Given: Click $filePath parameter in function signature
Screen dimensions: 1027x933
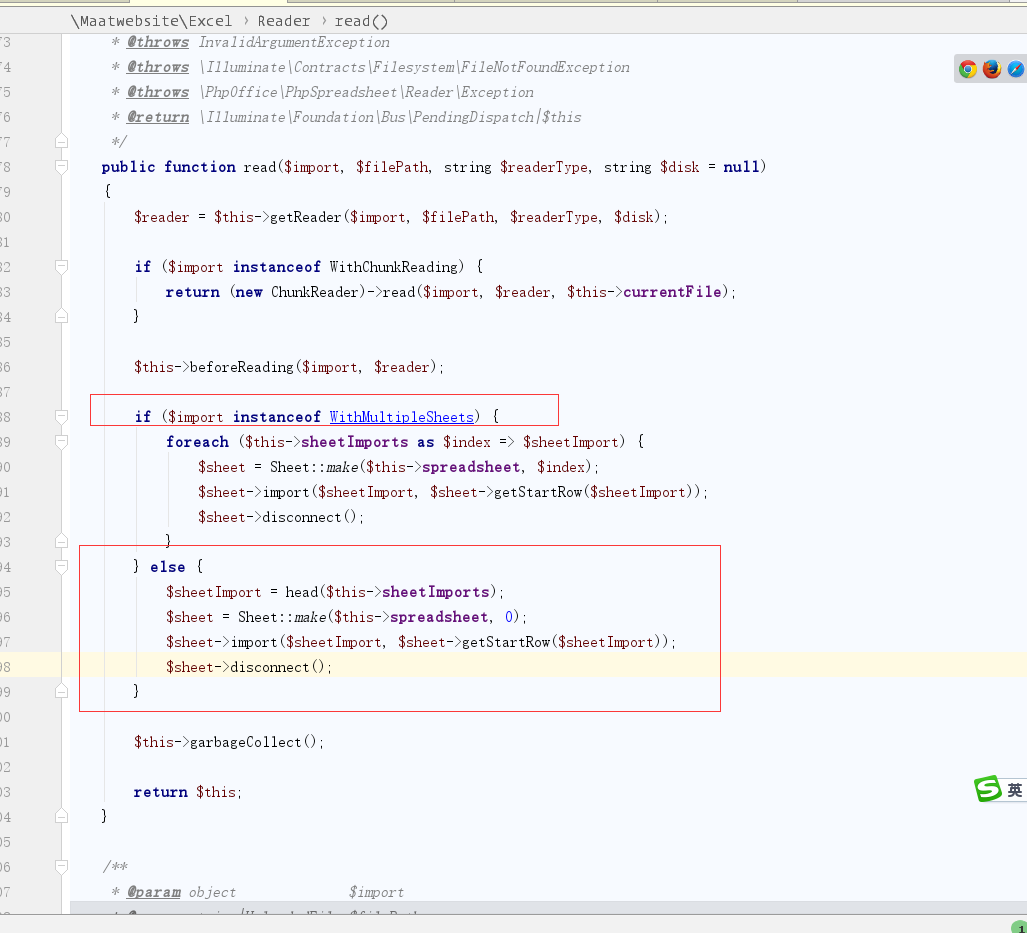Looking at the screenshot, I should [392, 166].
